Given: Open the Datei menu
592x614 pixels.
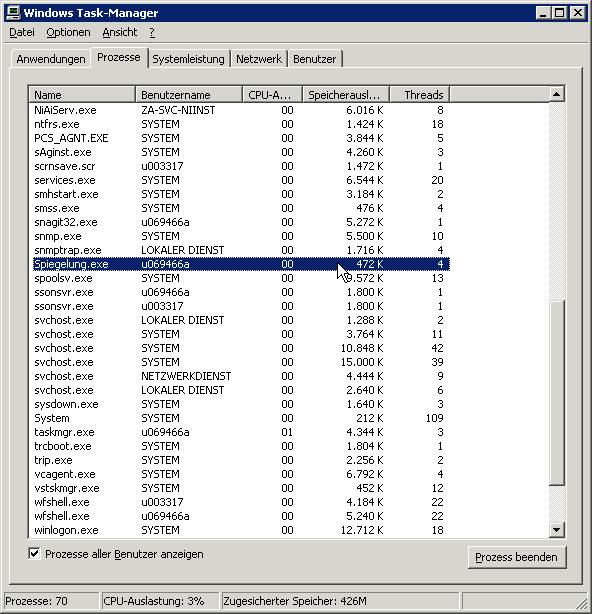Looking at the screenshot, I should (22, 33).
